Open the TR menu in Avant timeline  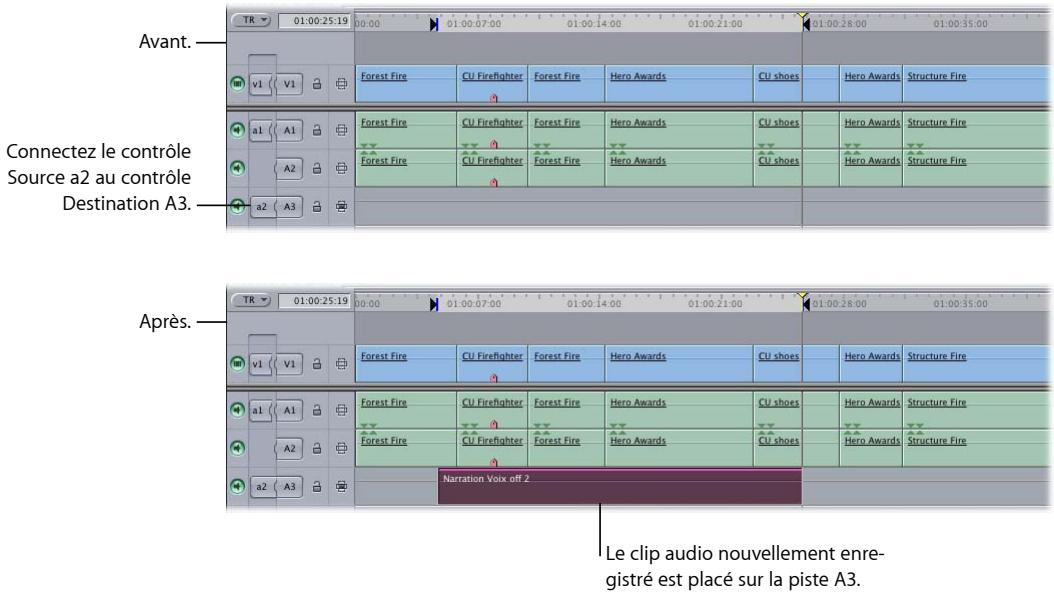coord(251,20)
